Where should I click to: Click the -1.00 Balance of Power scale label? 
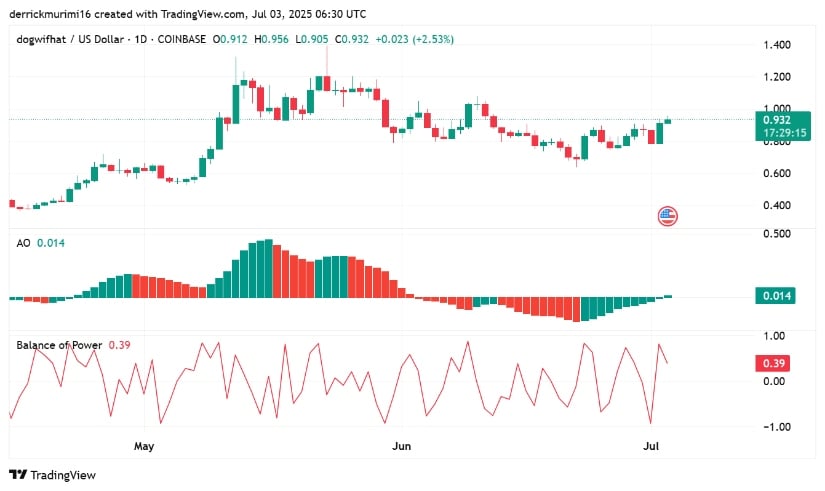777,427
